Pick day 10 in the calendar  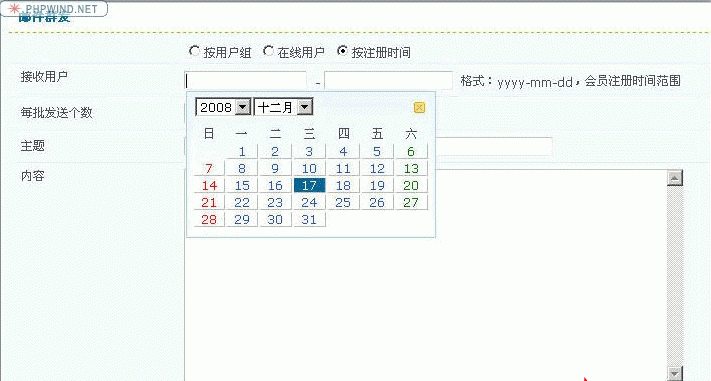coord(309,168)
